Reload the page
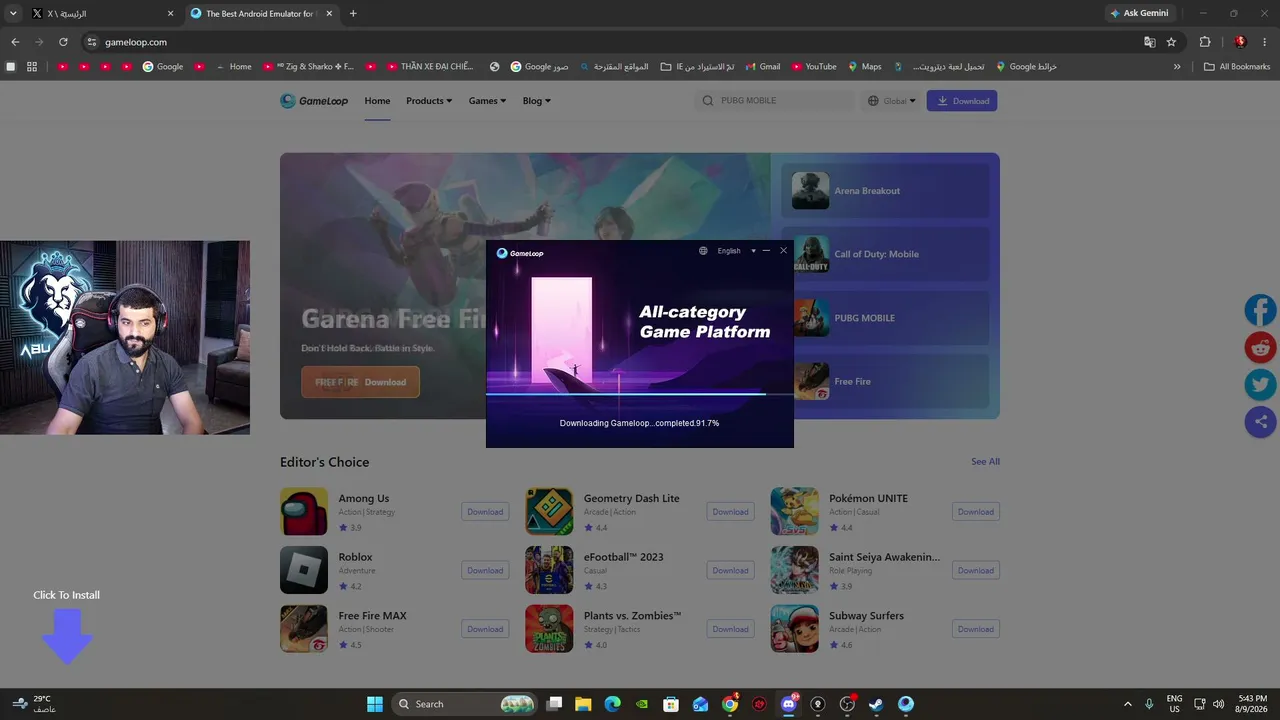 (63, 42)
